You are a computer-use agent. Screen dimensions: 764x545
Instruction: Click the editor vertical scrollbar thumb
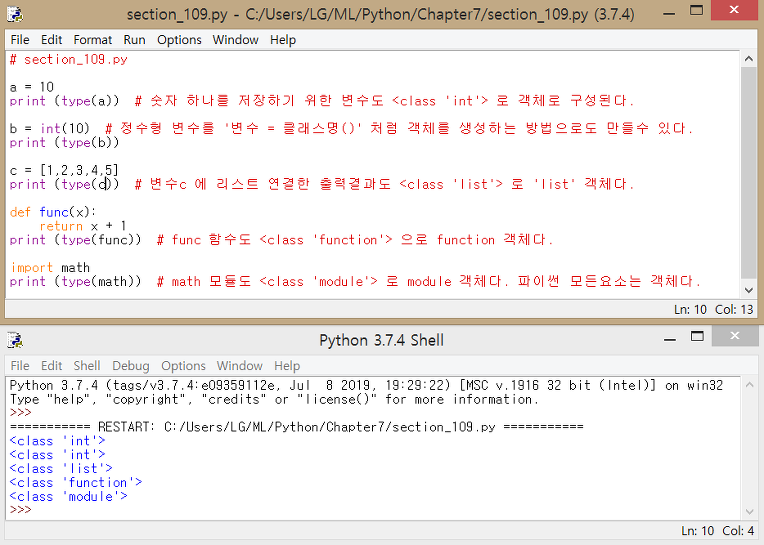749,174
